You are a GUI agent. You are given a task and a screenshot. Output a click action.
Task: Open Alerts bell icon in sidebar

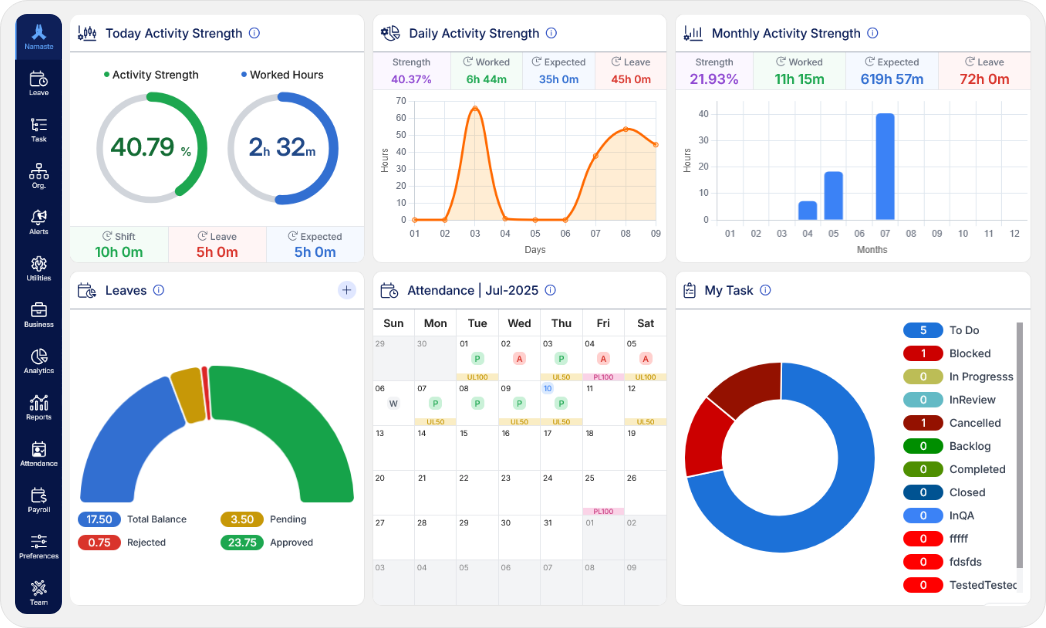coord(38,221)
